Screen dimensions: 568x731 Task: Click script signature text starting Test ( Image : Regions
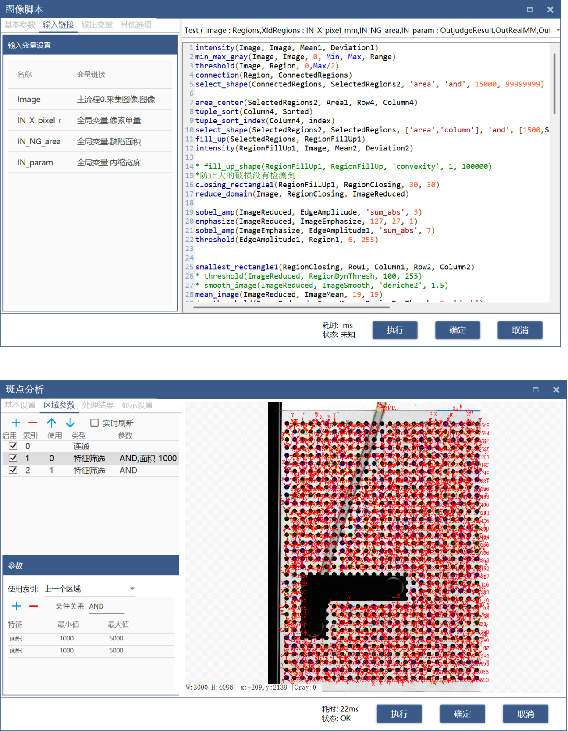(367, 30)
